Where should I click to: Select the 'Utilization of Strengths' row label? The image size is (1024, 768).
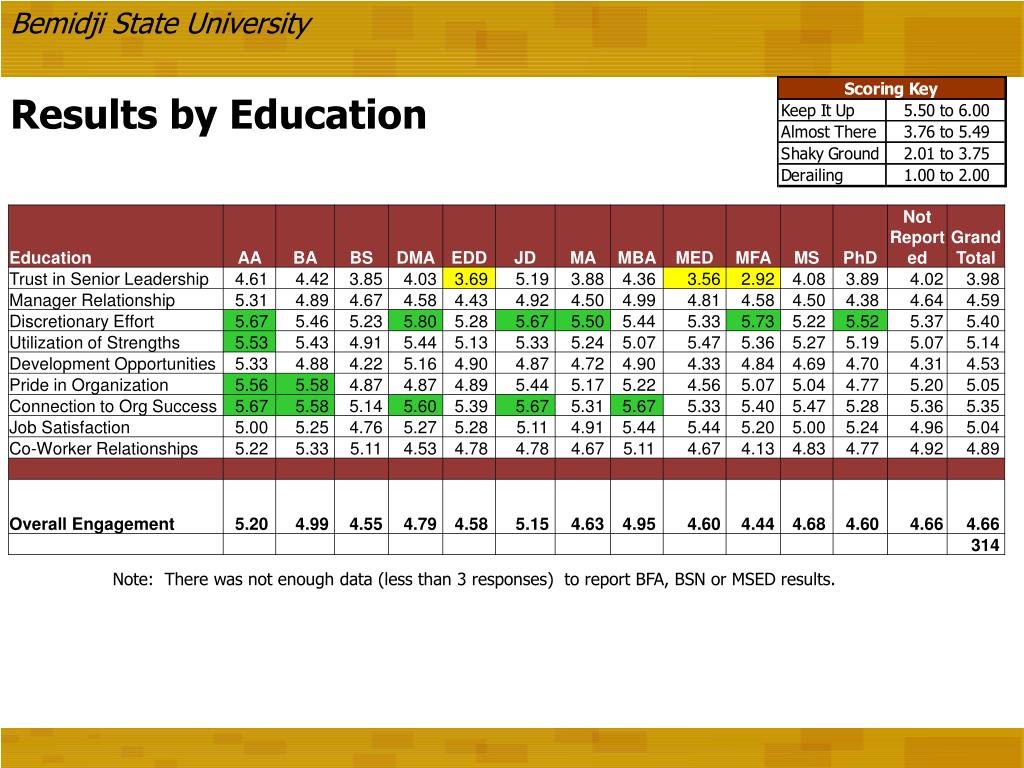pos(95,343)
